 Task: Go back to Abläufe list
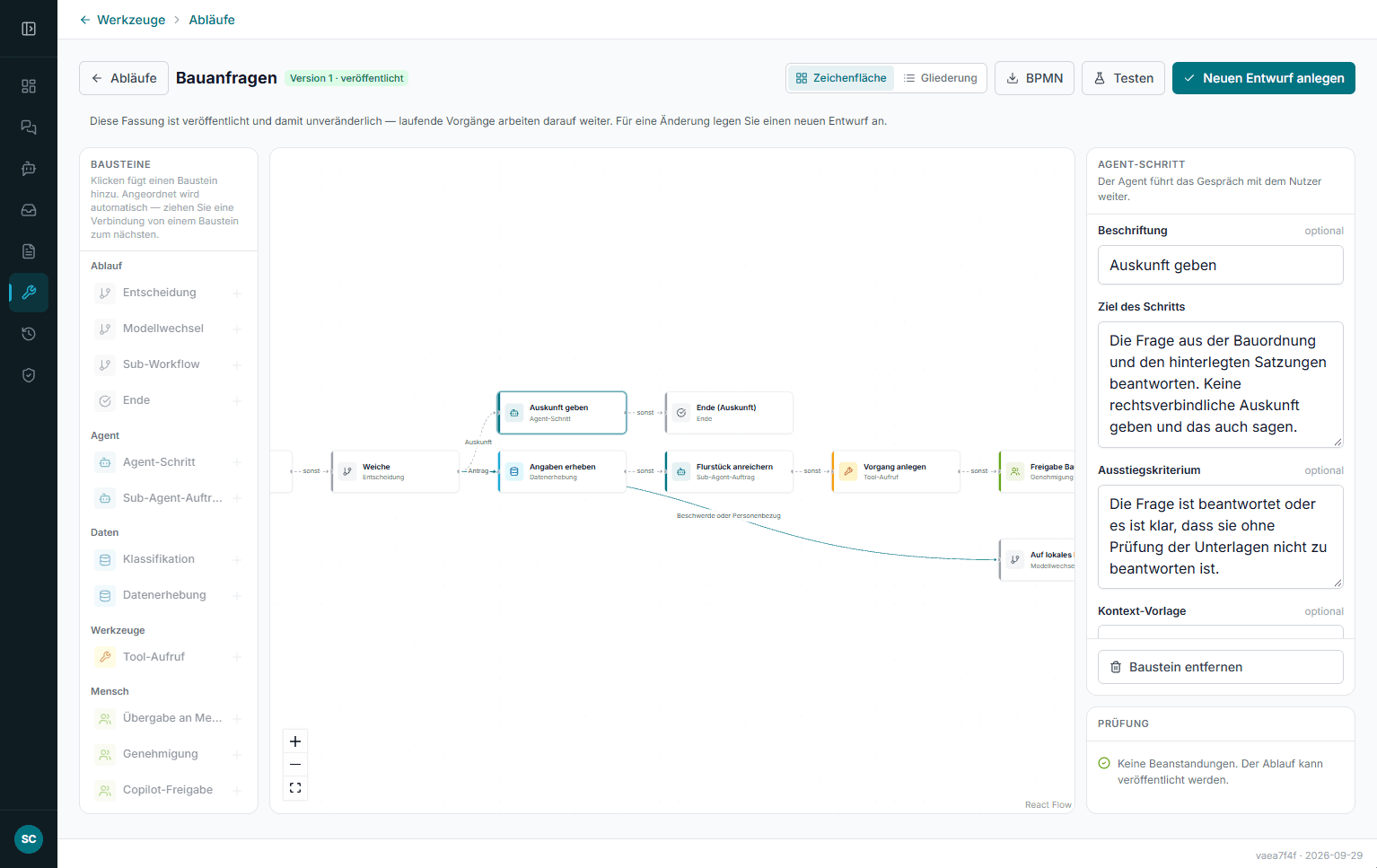(x=124, y=78)
